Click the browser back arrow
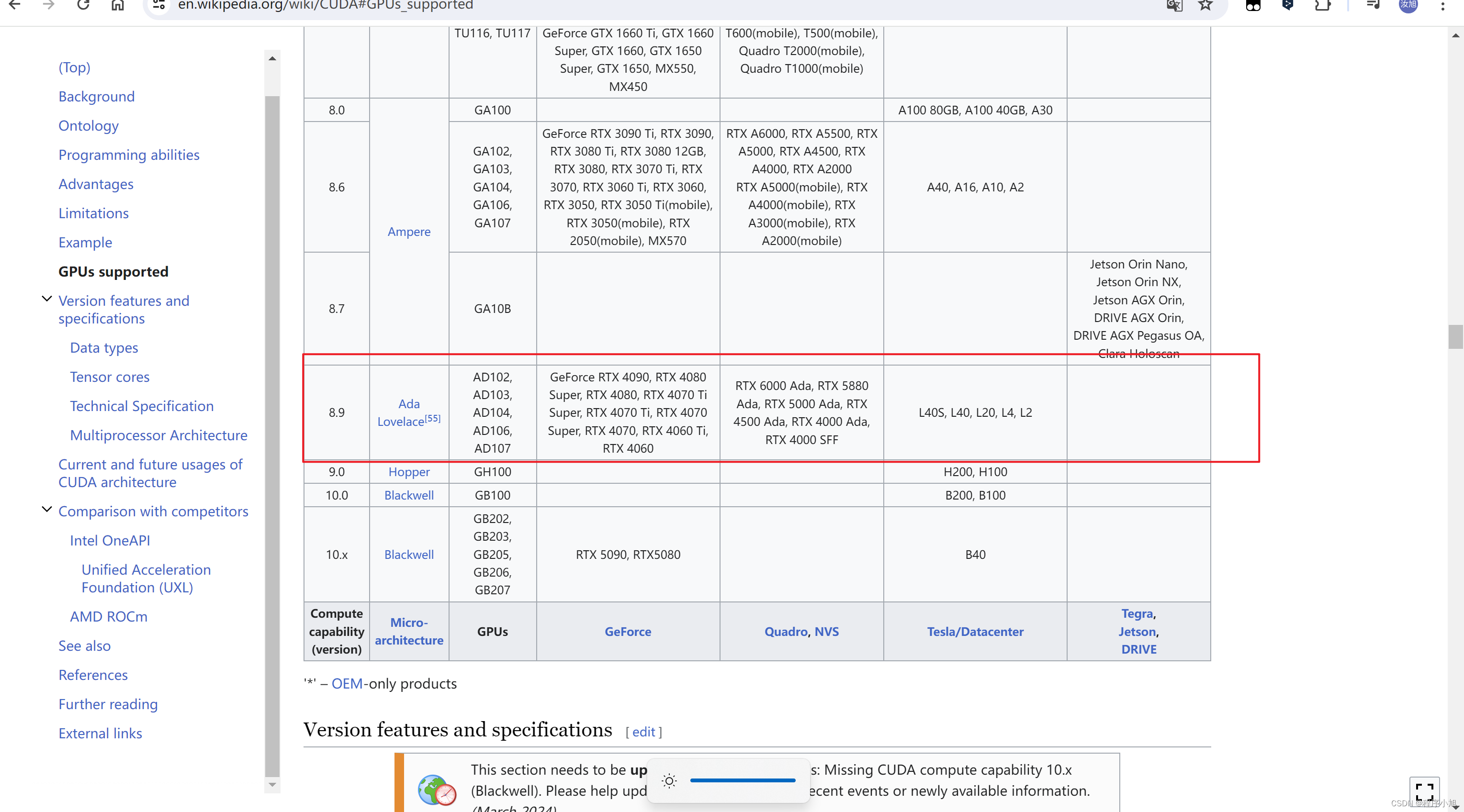 point(15,5)
